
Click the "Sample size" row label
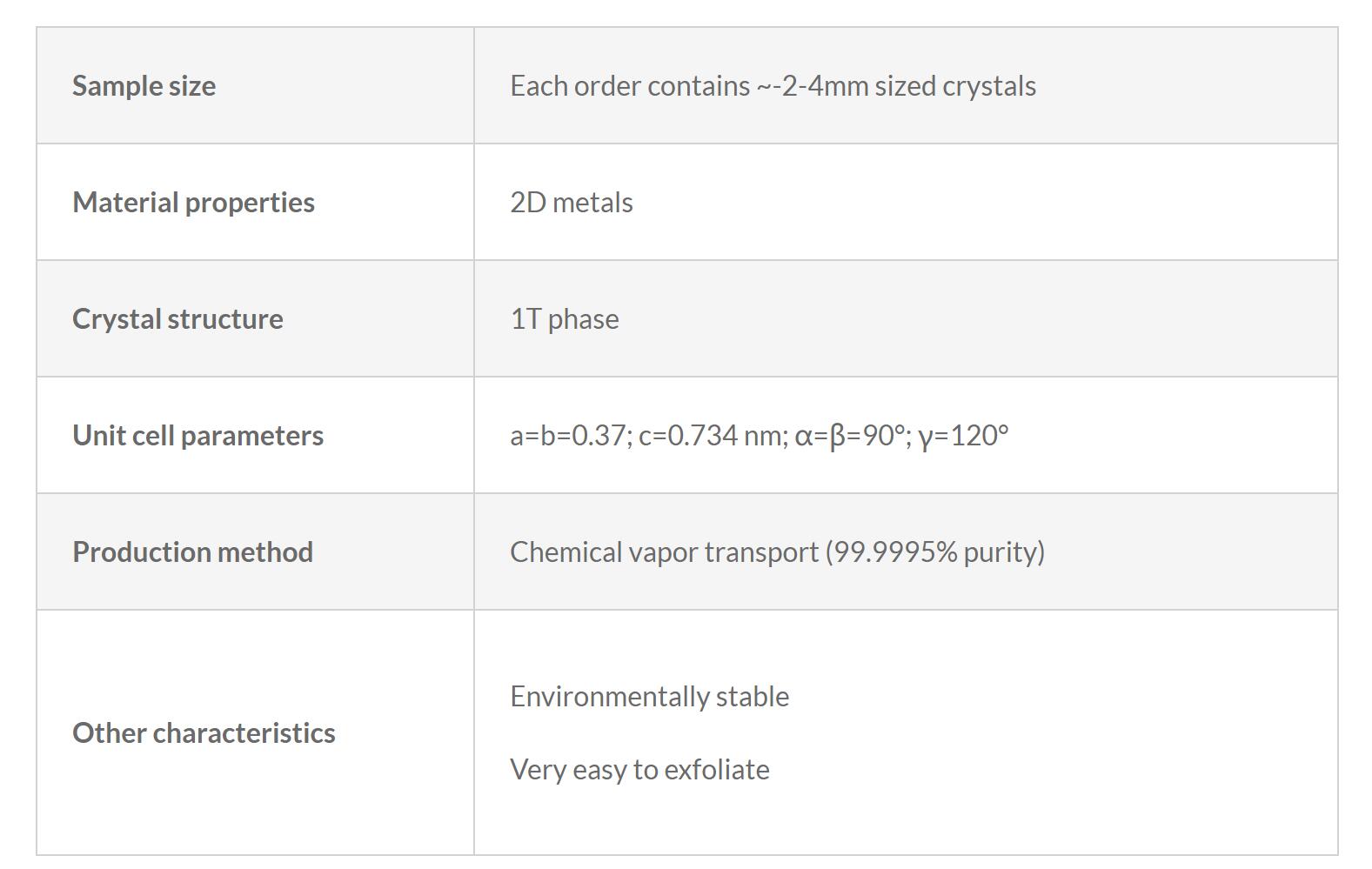144,86
